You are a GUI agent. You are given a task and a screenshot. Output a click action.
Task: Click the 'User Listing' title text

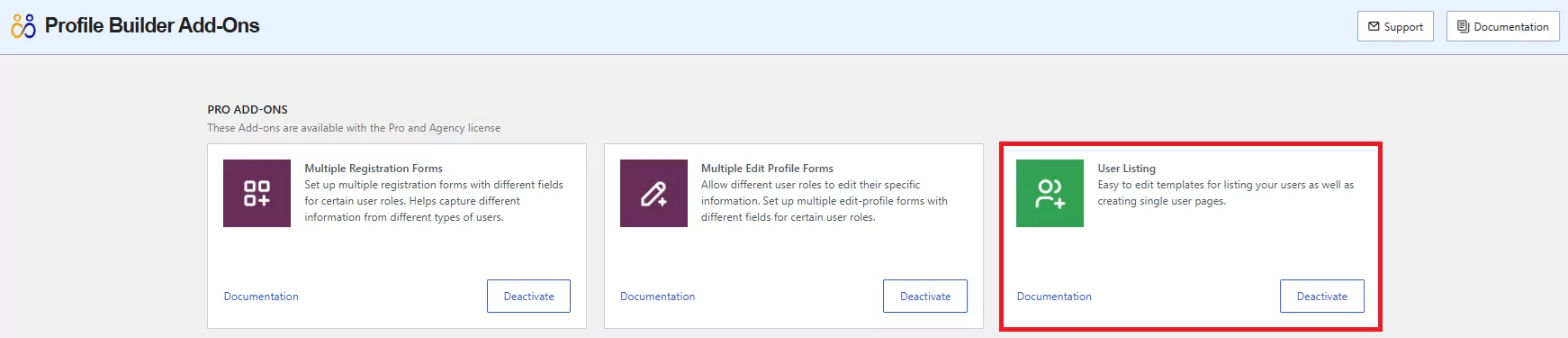click(x=1126, y=169)
